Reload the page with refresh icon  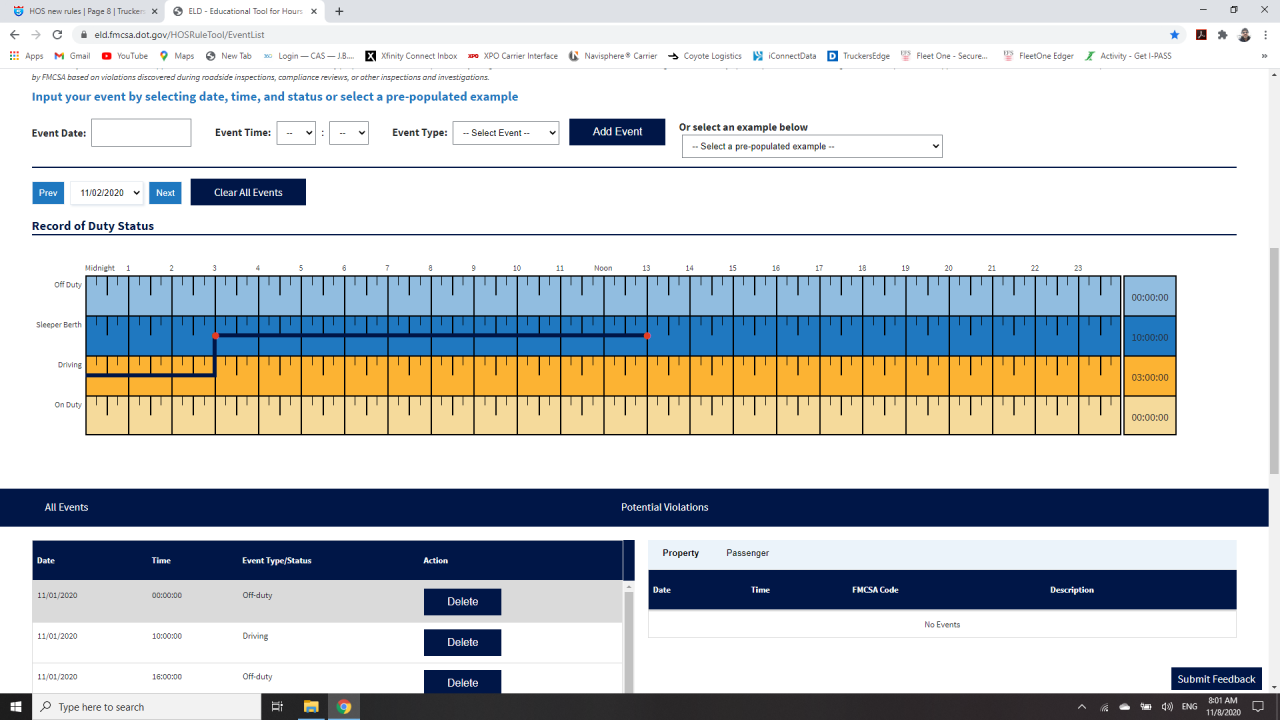pos(57,34)
